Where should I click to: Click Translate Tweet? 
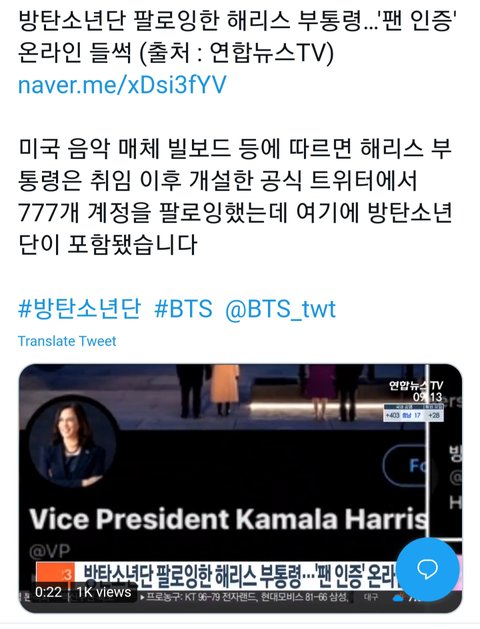click(x=67, y=341)
